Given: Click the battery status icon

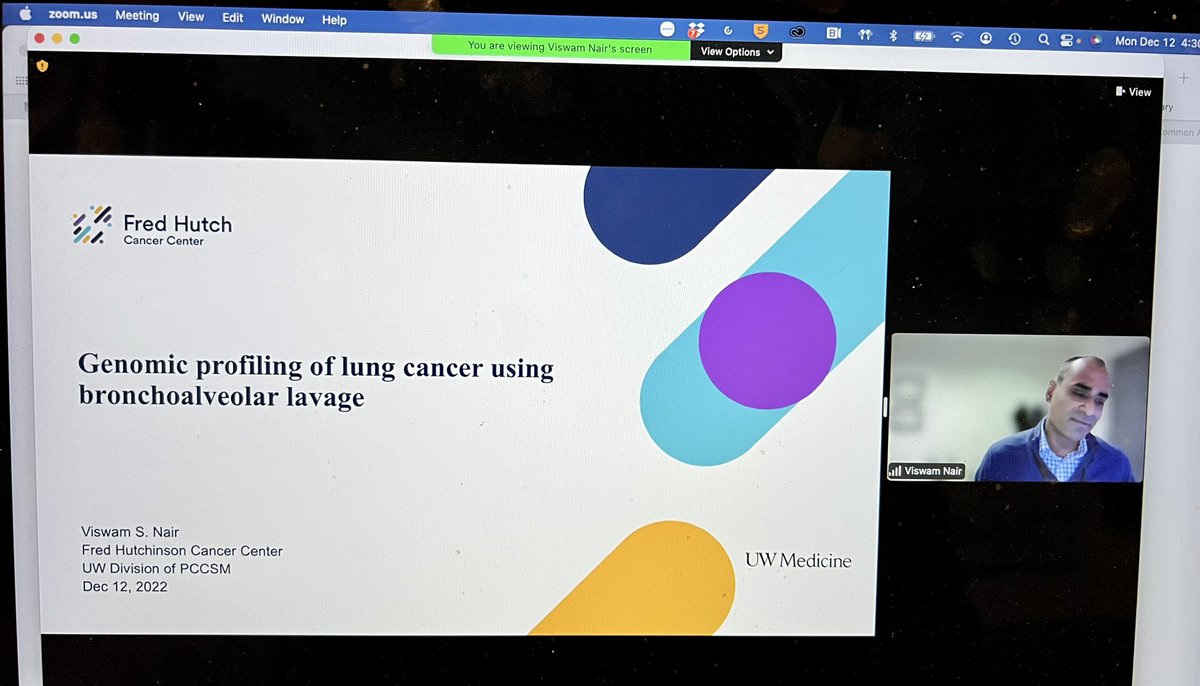Looking at the screenshot, I should [x=924, y=36].
